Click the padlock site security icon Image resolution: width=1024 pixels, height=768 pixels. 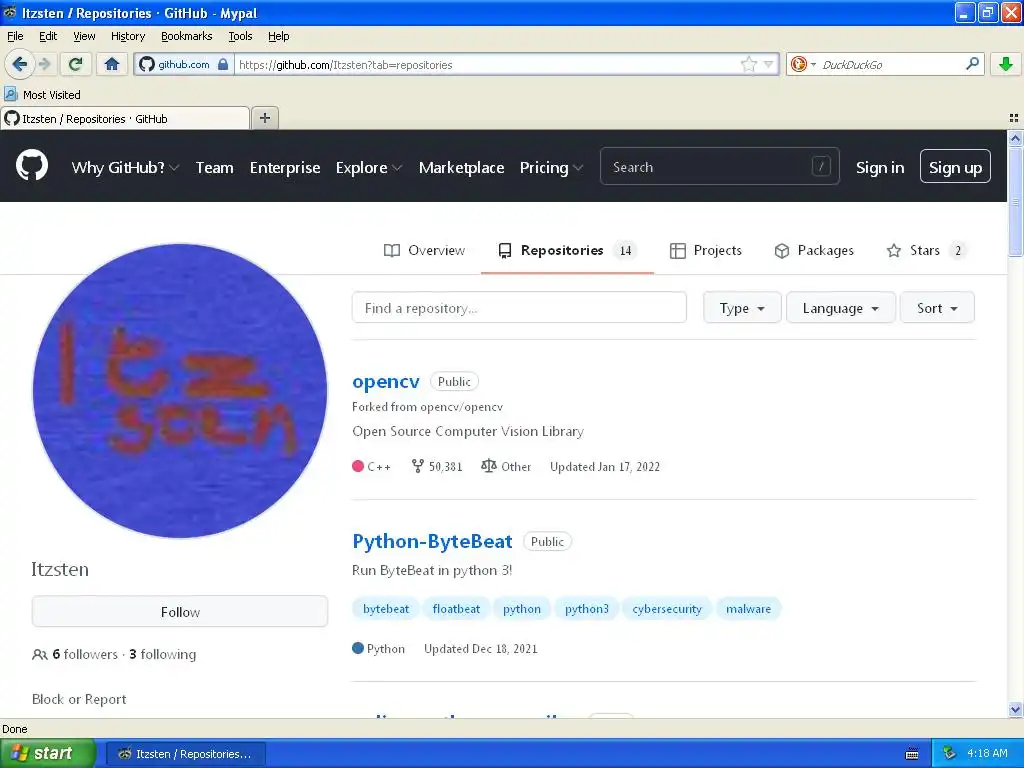223,64
